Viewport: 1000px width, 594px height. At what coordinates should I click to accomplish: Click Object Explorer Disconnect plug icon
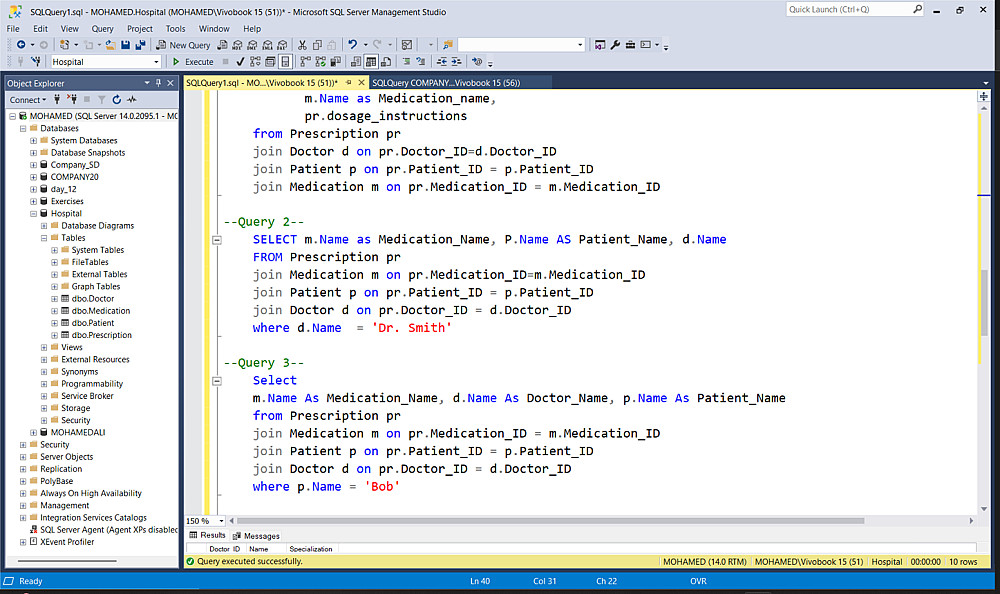click(x=71, y=100)
